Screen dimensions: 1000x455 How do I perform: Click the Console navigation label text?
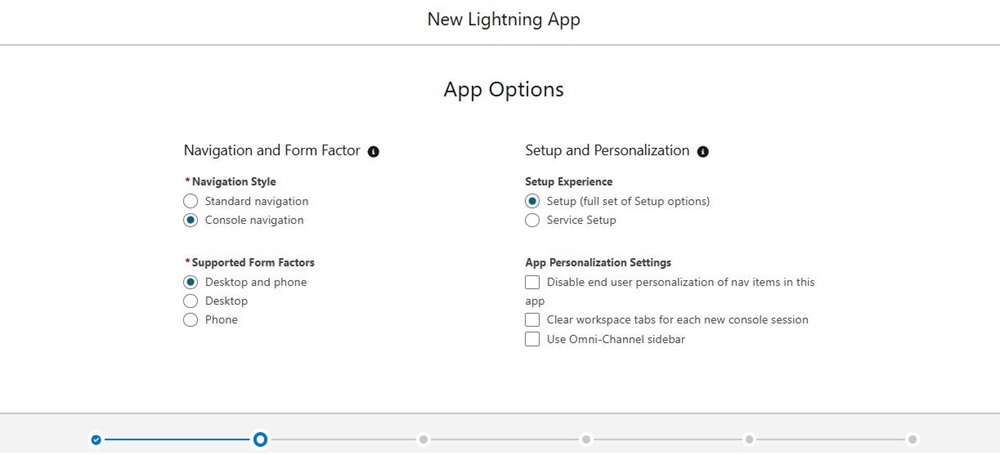coord(254,220)
